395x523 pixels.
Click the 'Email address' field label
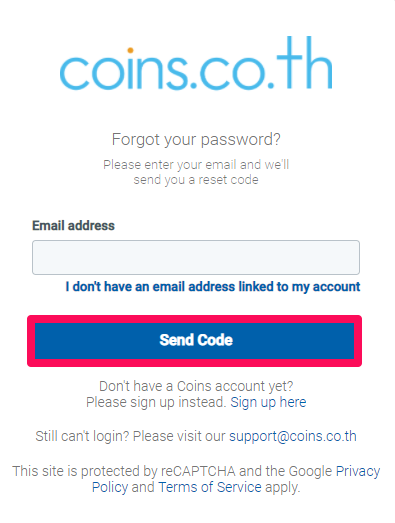pos(73,226)
